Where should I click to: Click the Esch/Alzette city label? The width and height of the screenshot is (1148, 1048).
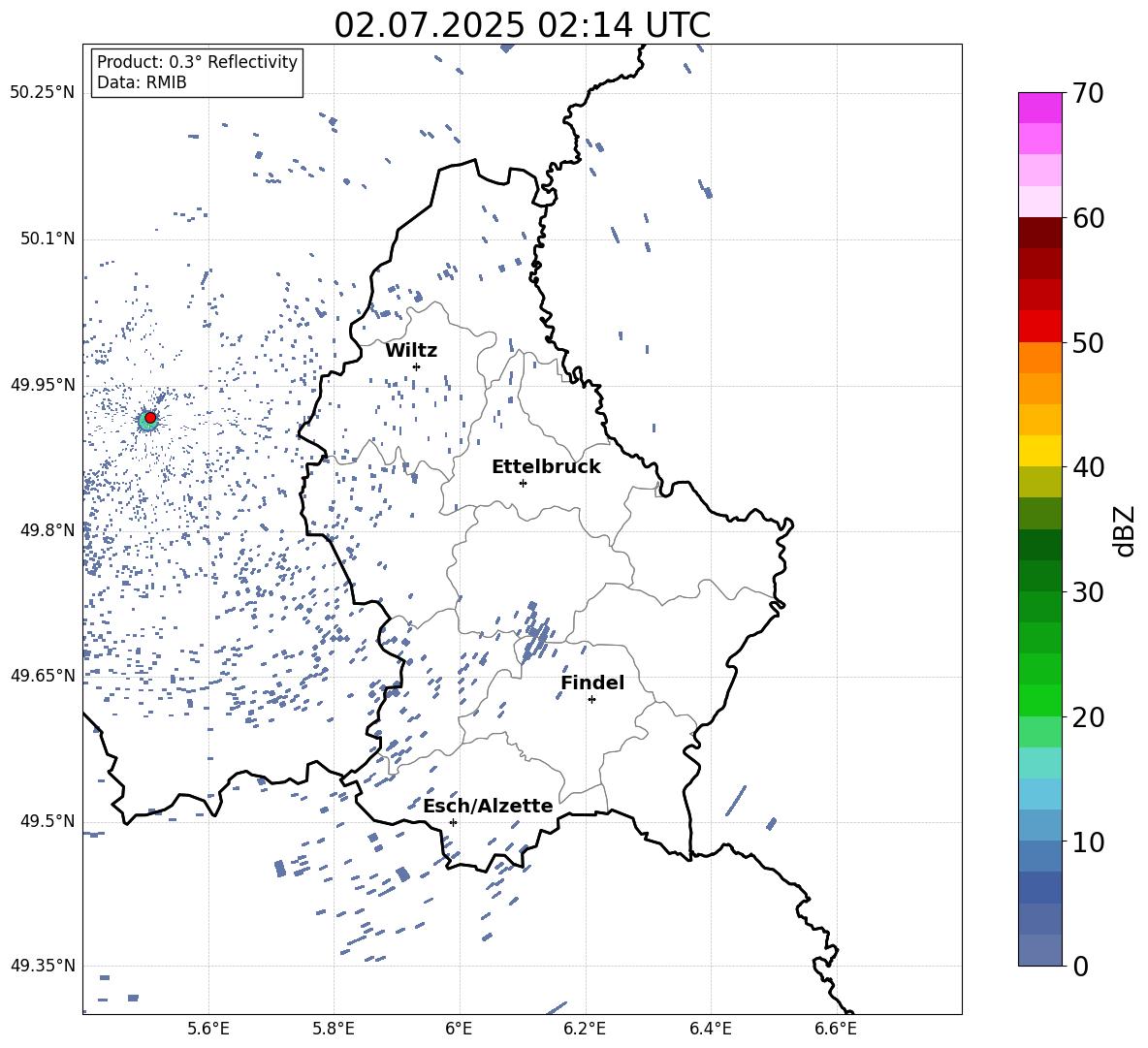pos(488,807)
